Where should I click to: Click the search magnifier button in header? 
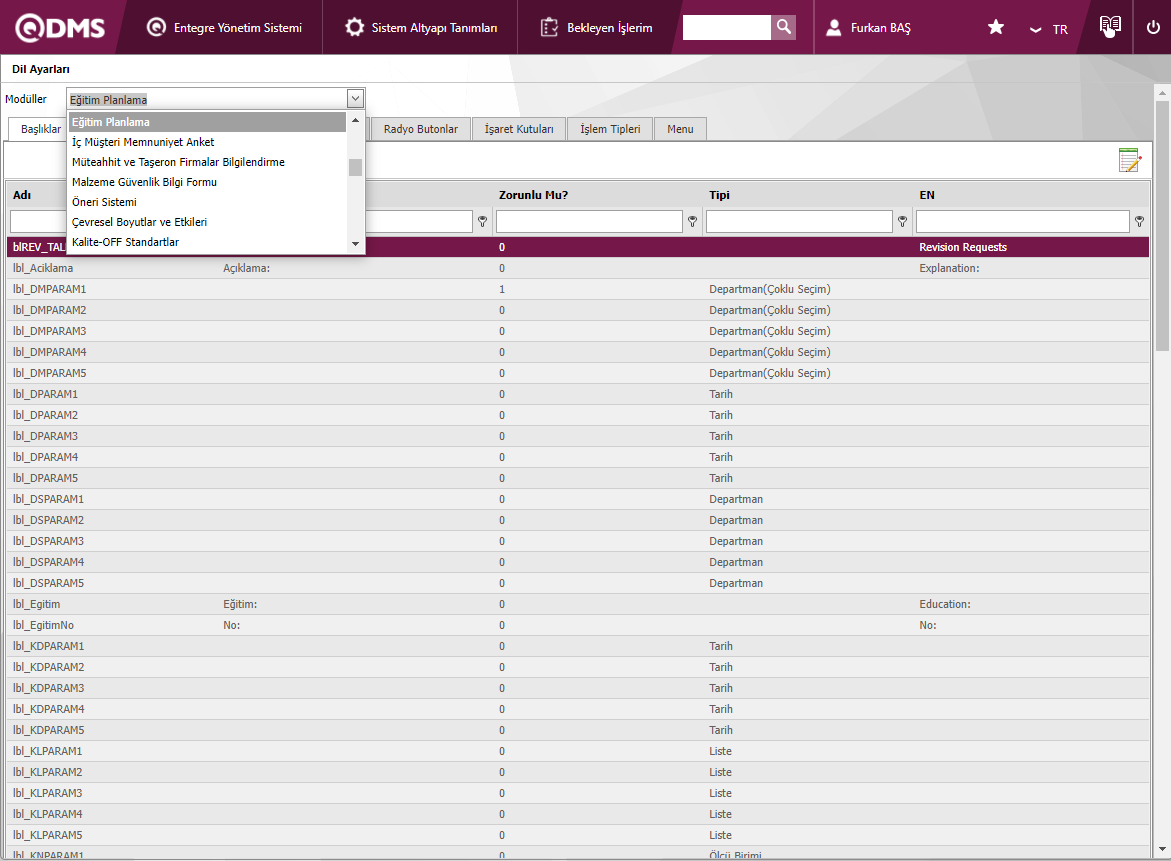coord(783,27)
